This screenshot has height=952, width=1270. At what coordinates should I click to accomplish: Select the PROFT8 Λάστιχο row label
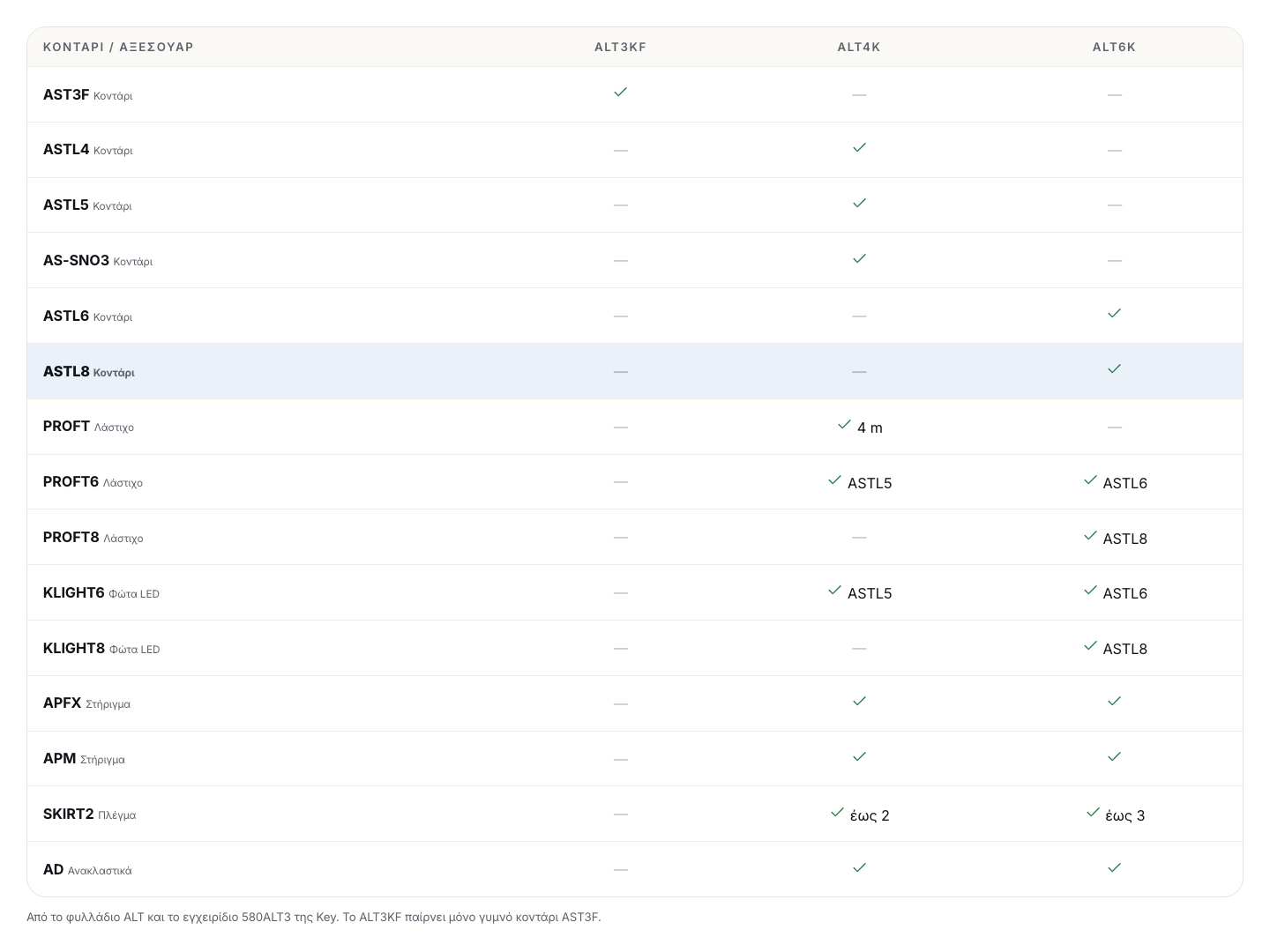pos(93,538)
